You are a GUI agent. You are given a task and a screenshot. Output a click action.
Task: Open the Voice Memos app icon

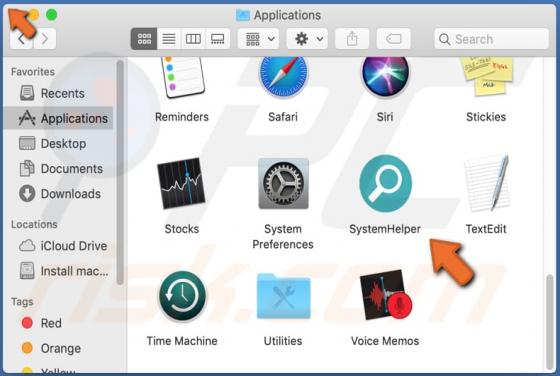[386, 295]
